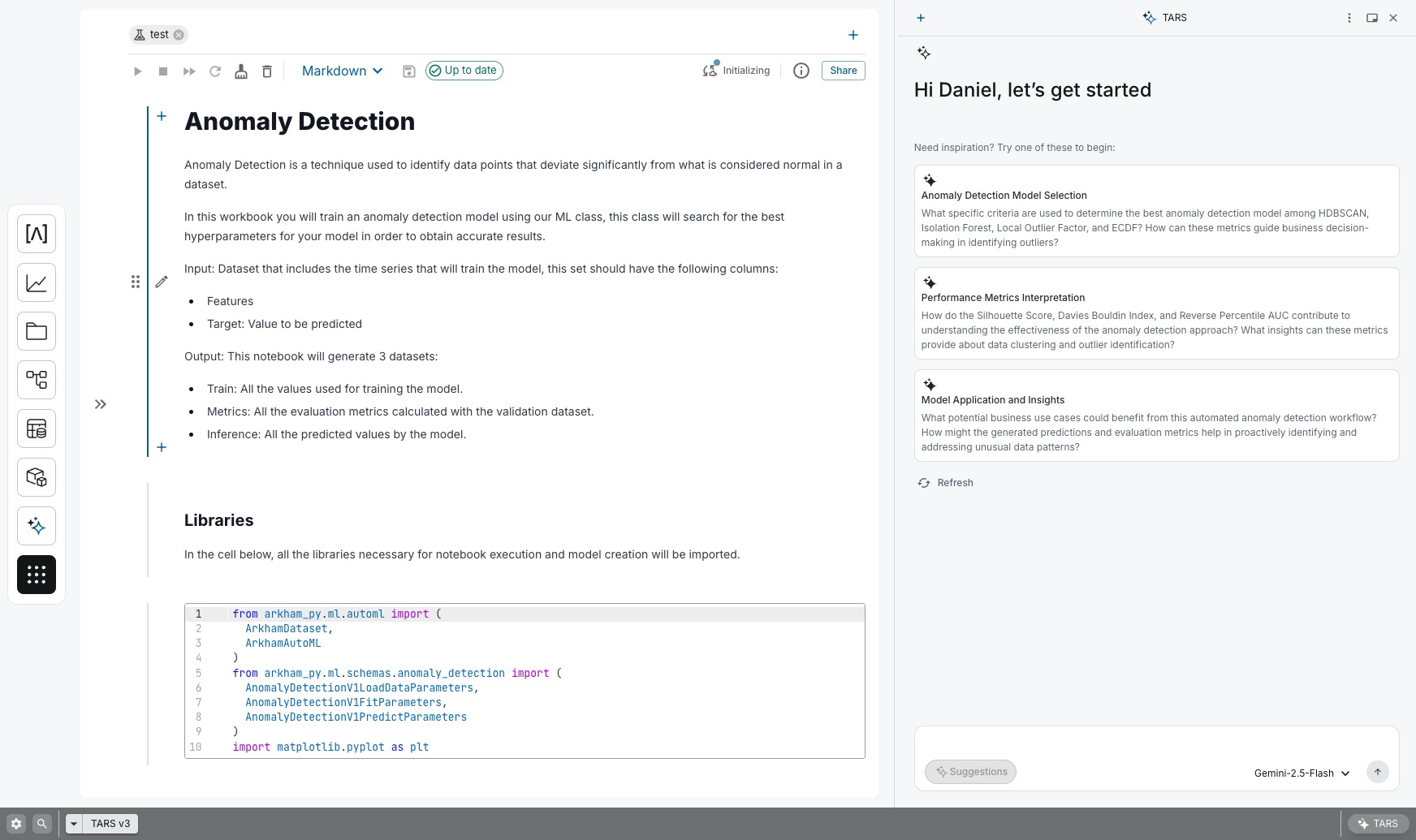Send message with up arrow button
Image resolution: width=1416 pixels, height=840 pixels.
pyautogui.click(x=1378, y=772)
